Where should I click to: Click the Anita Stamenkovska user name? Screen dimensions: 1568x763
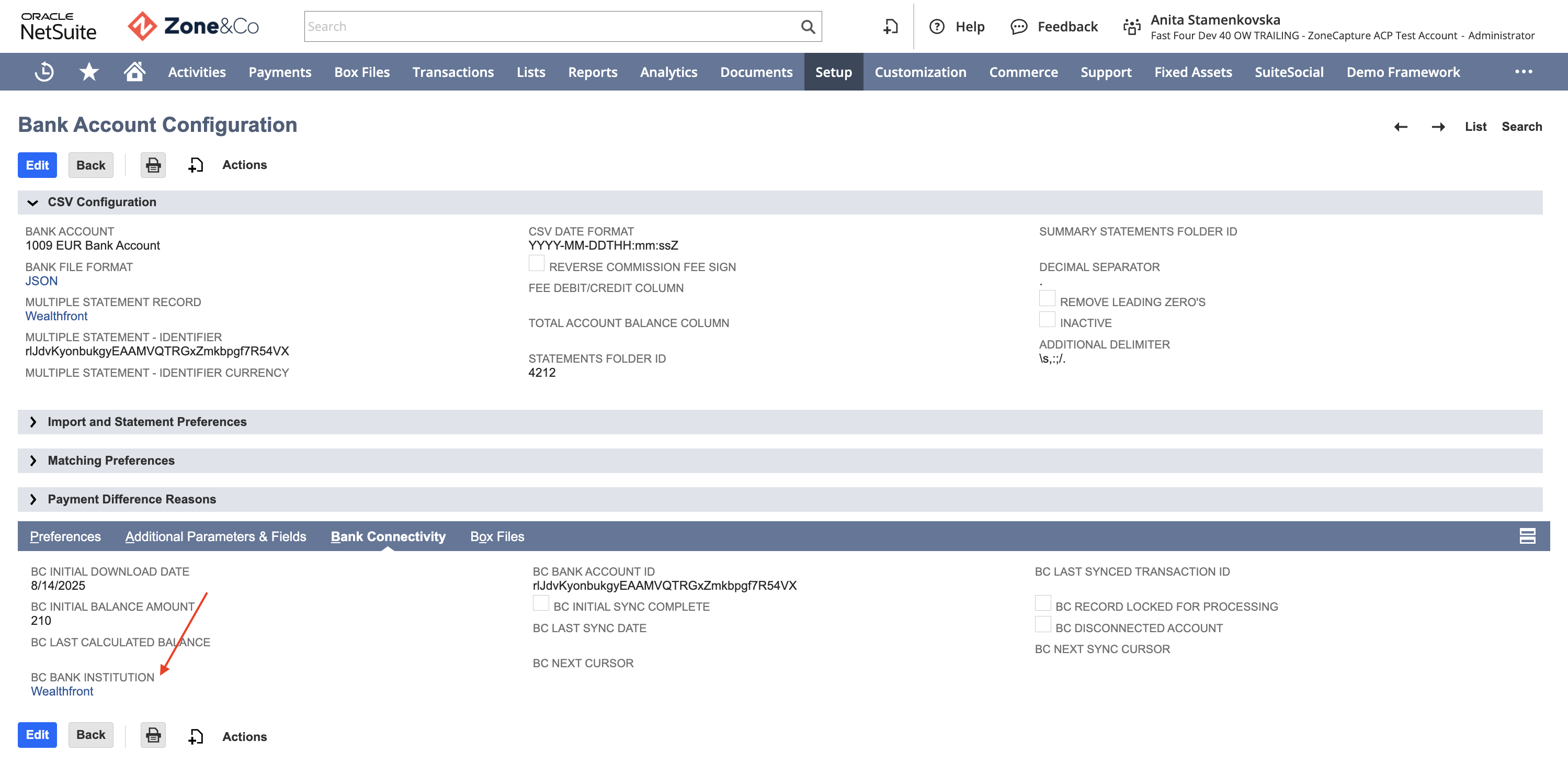[x=1215, y=19]
